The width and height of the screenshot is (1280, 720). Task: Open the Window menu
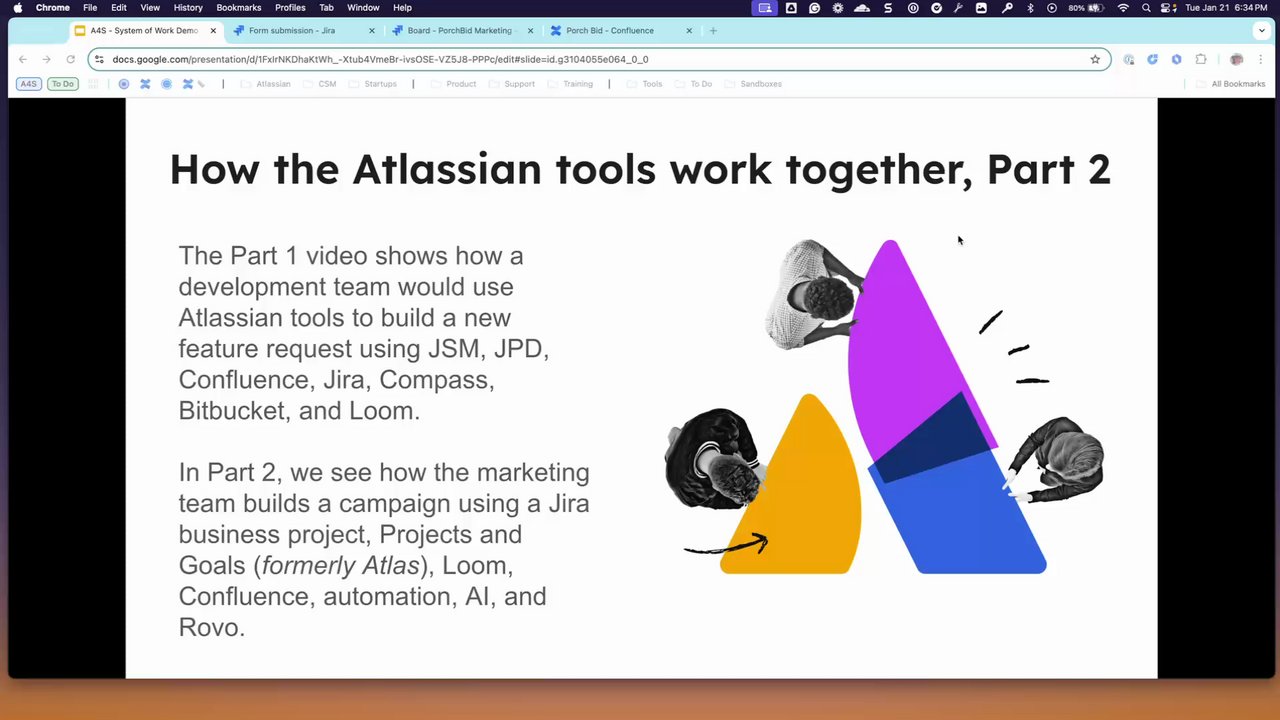pos(363,8)
